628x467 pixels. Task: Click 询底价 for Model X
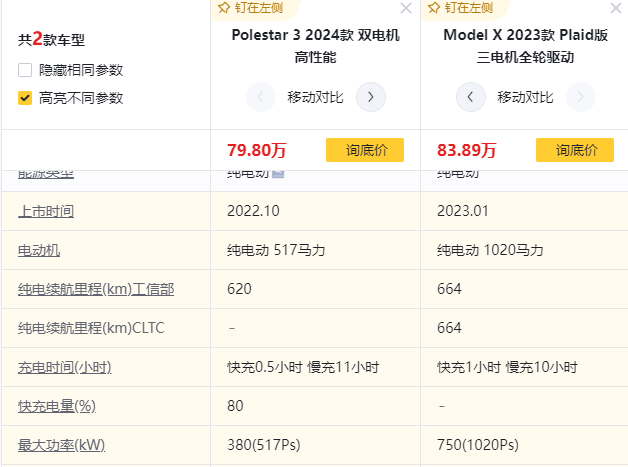coord(575,150)
